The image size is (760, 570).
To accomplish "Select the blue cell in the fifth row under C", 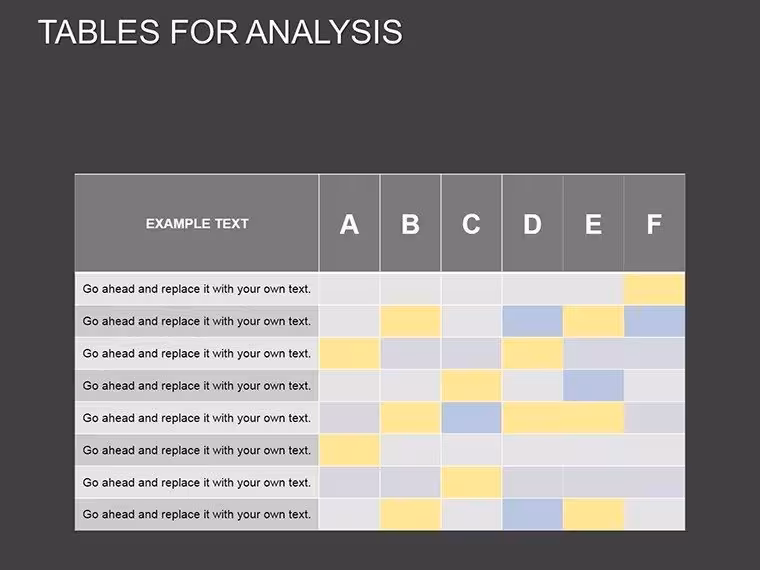I will (x=471, y=418).
